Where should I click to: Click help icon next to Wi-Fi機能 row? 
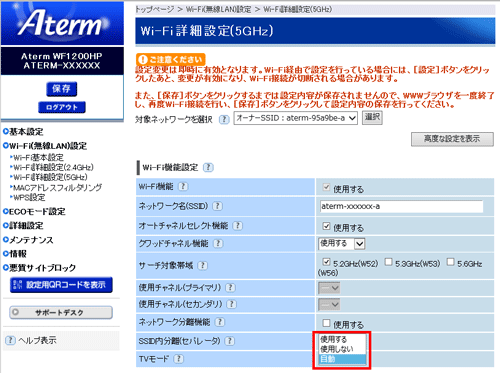pos(183,186)
